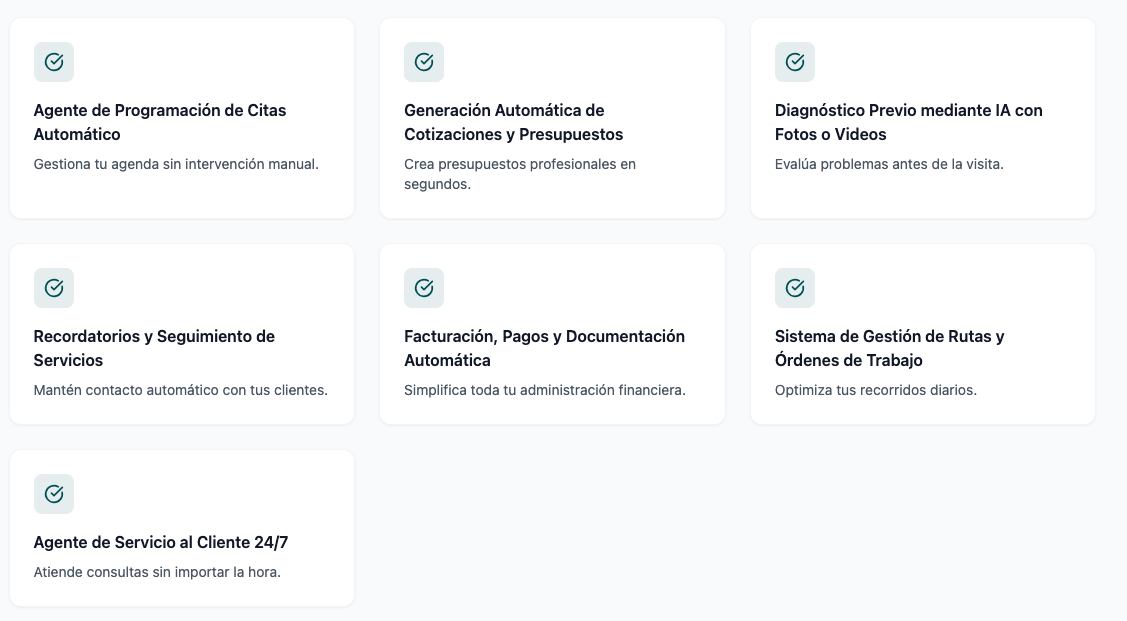Open Facturación, Pagos y Documentación Automática heading
The height and width of the screenshot is (621, 1127).
tap(544, 348)
